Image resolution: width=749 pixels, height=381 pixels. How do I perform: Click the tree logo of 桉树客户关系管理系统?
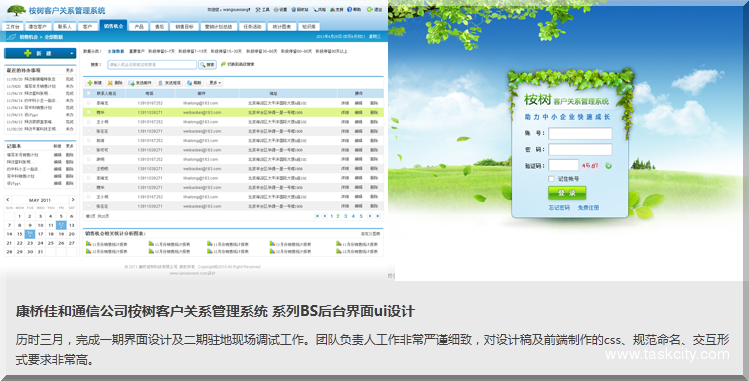pos(17,10)
